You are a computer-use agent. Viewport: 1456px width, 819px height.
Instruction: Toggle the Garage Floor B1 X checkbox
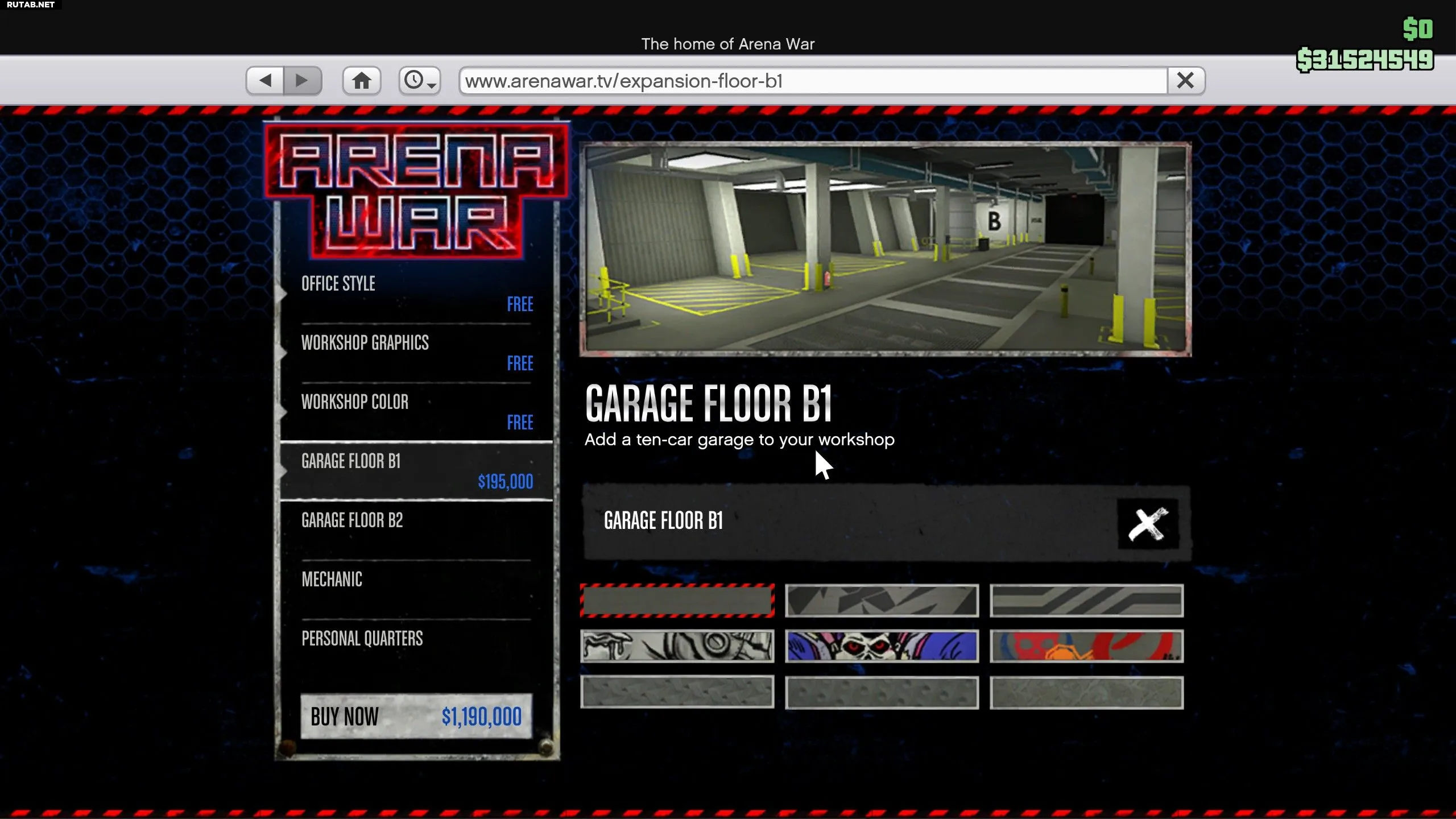(x=1147, y=524)
